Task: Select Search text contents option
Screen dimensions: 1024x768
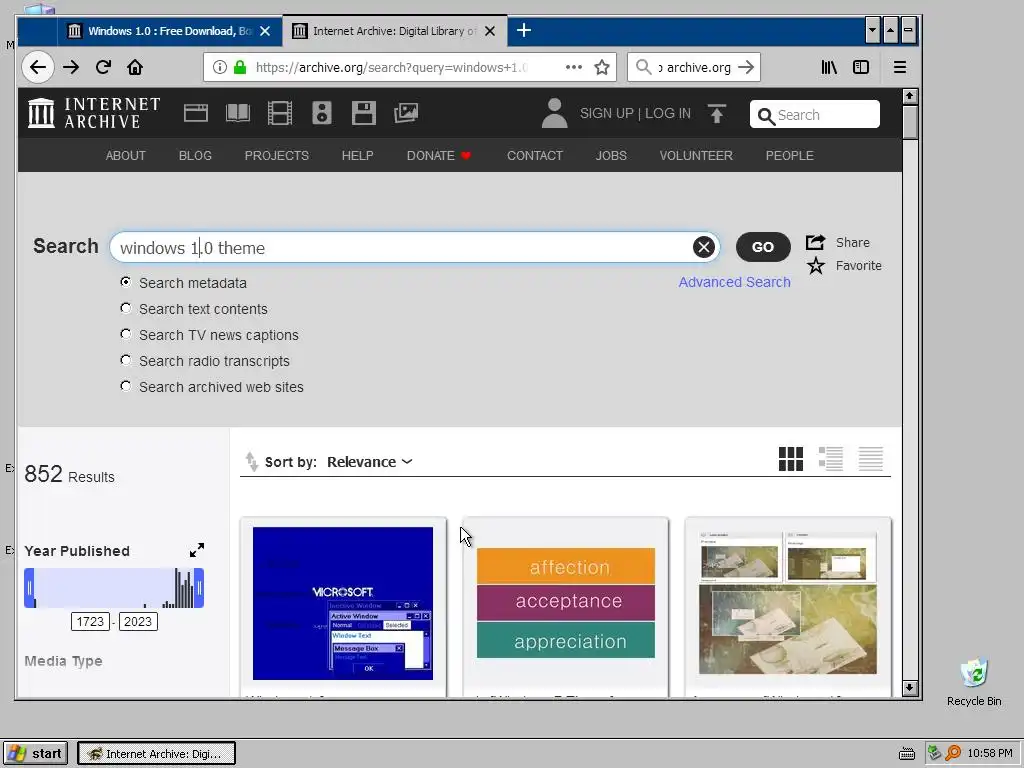Action: coord(125,308)
